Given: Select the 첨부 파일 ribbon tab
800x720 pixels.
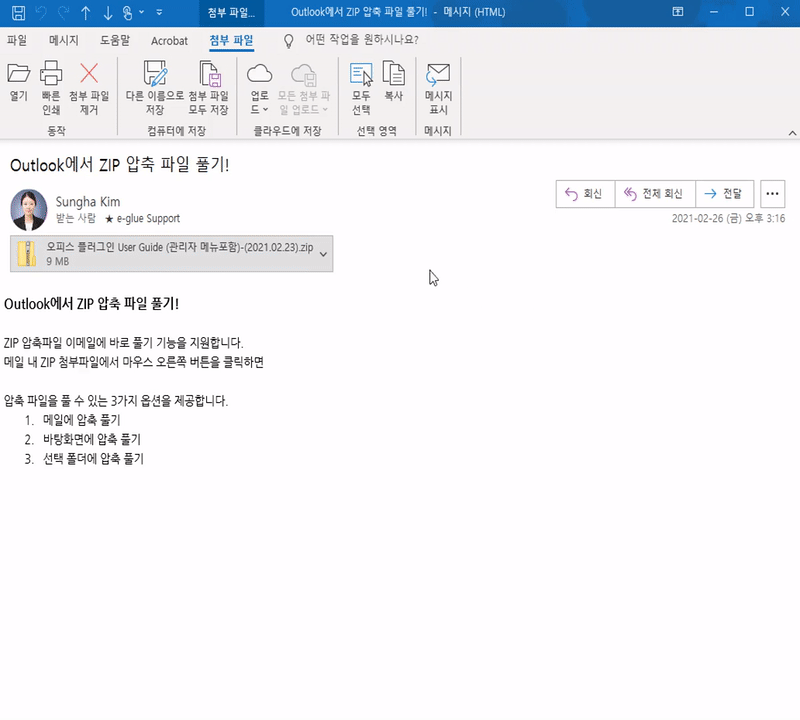Looking at the screenshot, I should coord(232,40).
